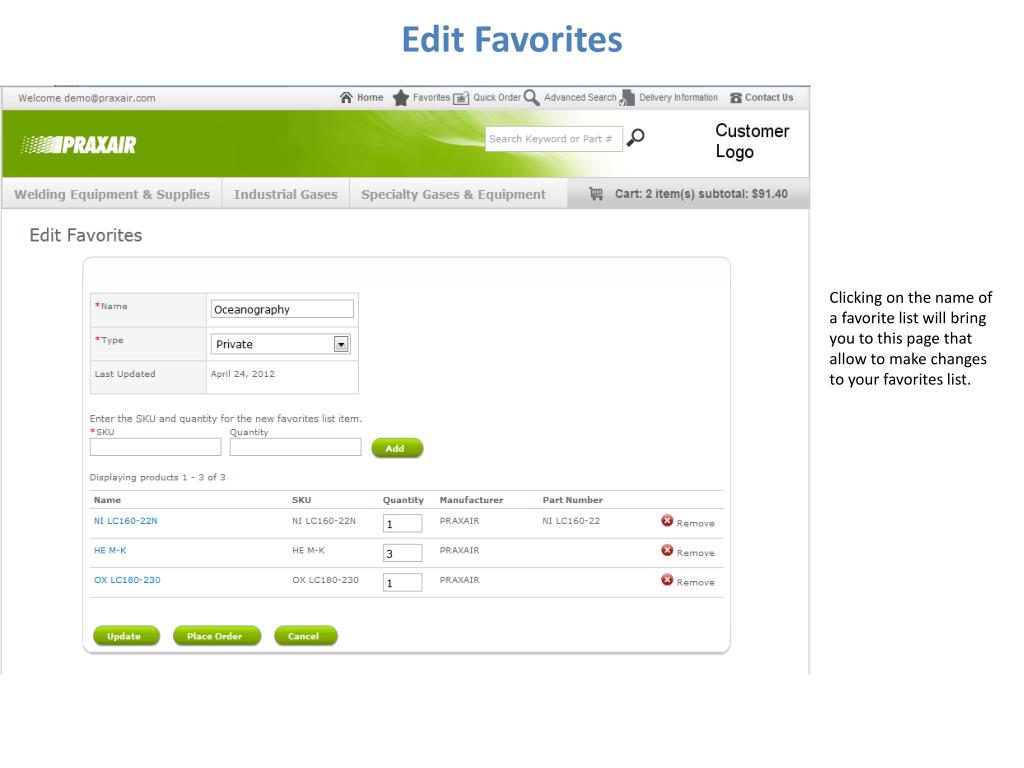The height and width of the screenshot is (768, 1024).
Task: Click the search magnifying glass button
Action: point(635,138)
